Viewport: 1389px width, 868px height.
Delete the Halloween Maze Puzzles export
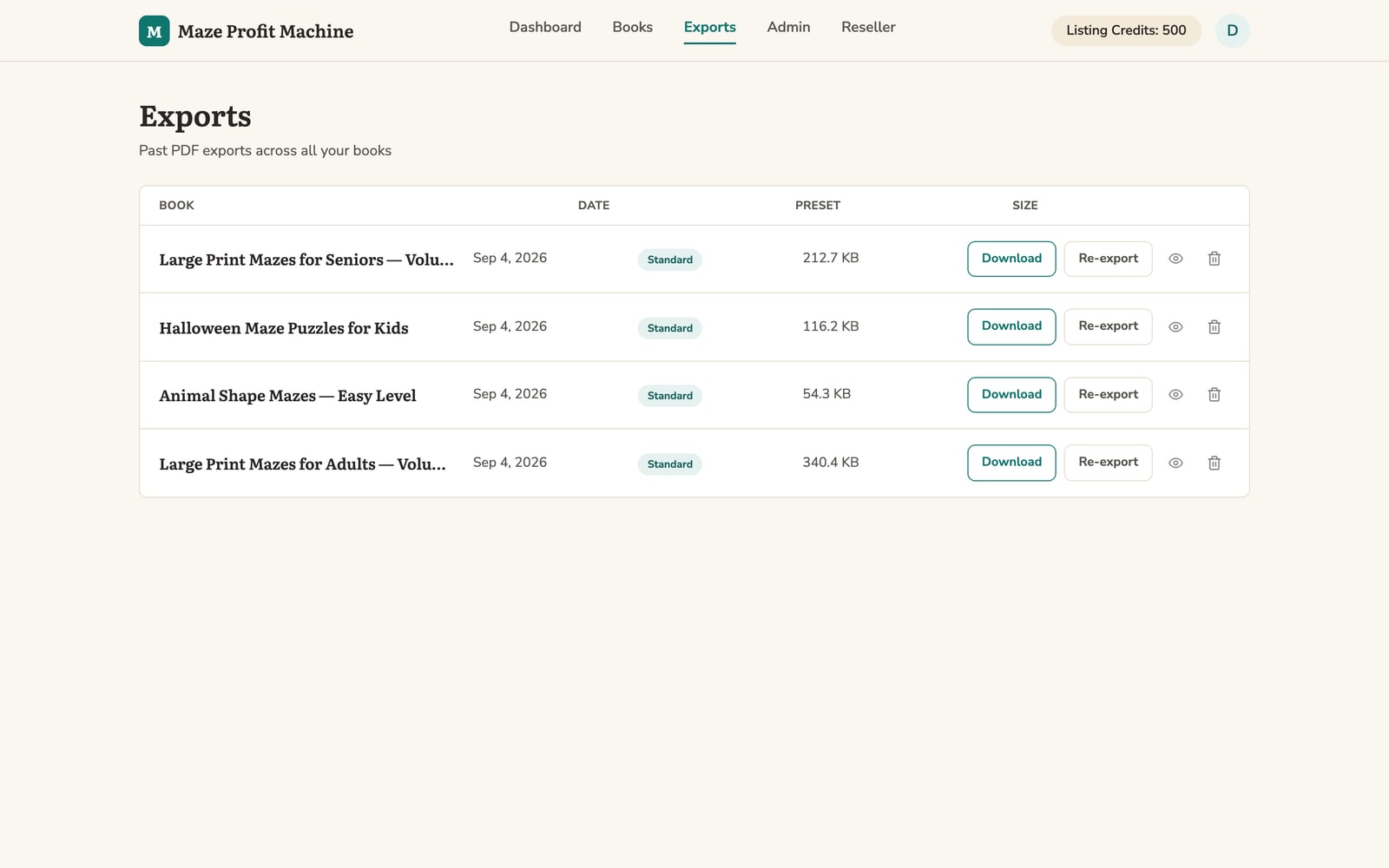(1215, 327)
